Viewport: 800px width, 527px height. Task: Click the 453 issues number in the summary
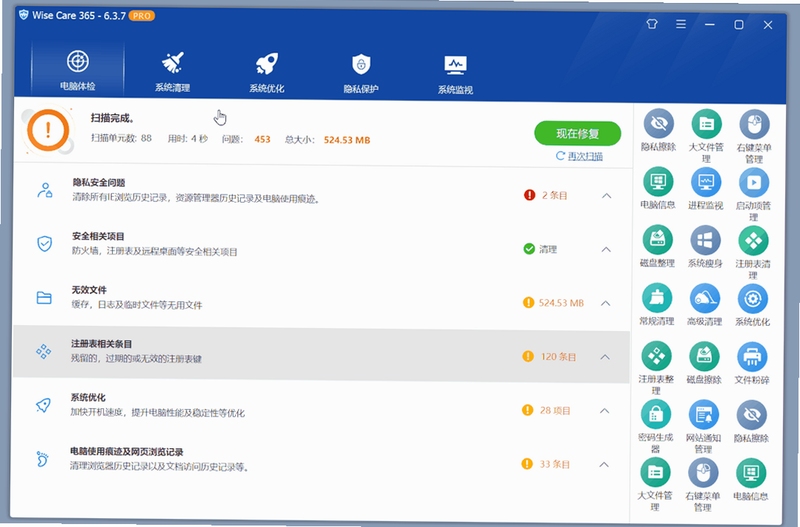tap(262, 139)
